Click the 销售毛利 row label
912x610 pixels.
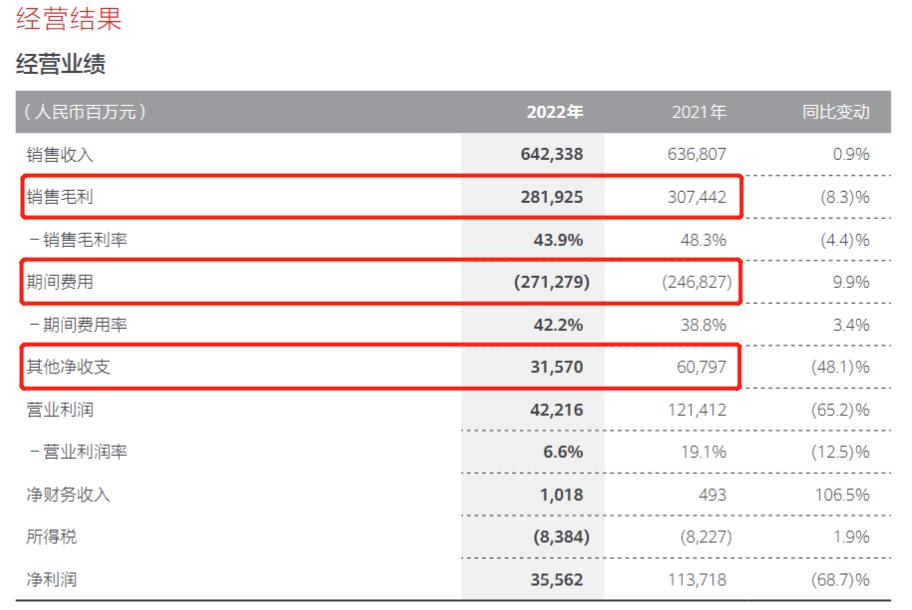(x=61, y=197)
